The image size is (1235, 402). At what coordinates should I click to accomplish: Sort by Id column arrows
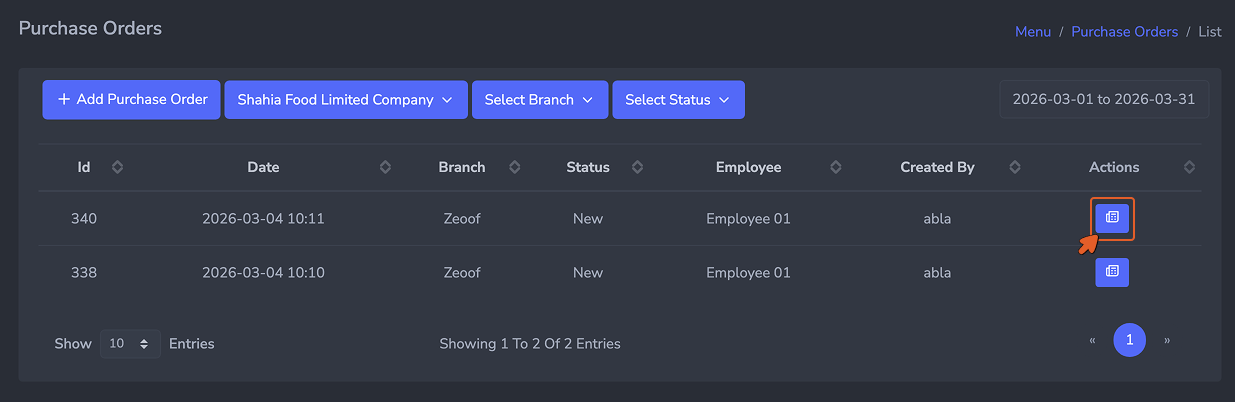pyautogui.click(x=117, y=167)
